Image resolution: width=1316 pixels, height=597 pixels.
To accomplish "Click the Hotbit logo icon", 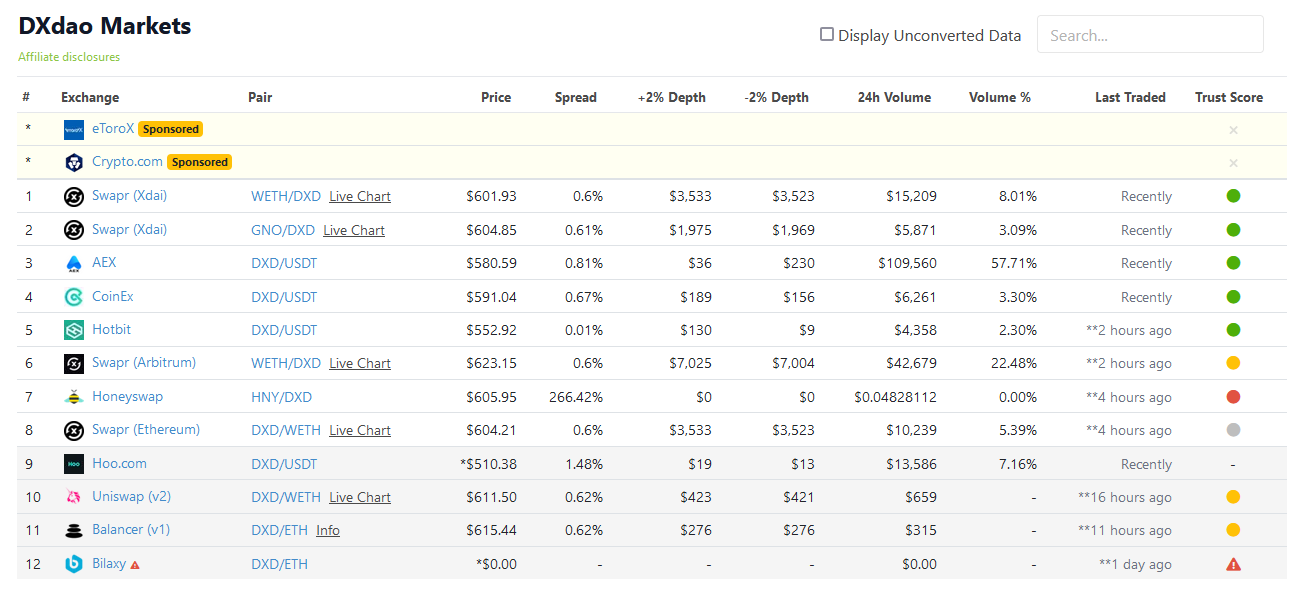I will pos(73,330).
